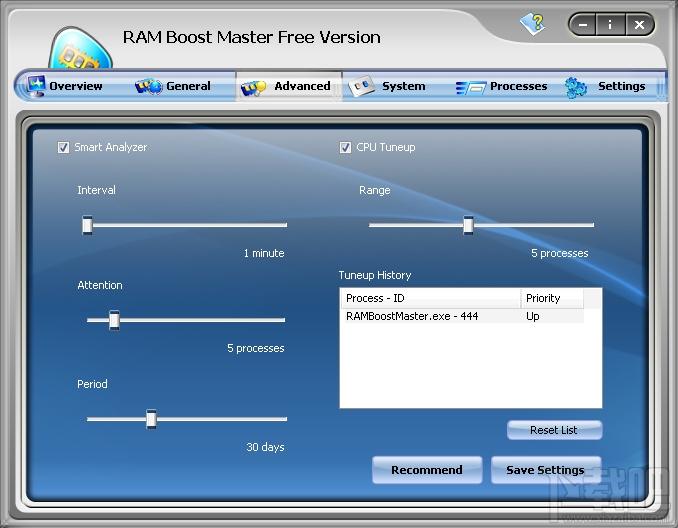Click the Attention label
The height and width of the screenshot is (528, 678).
tap(100, 285)
